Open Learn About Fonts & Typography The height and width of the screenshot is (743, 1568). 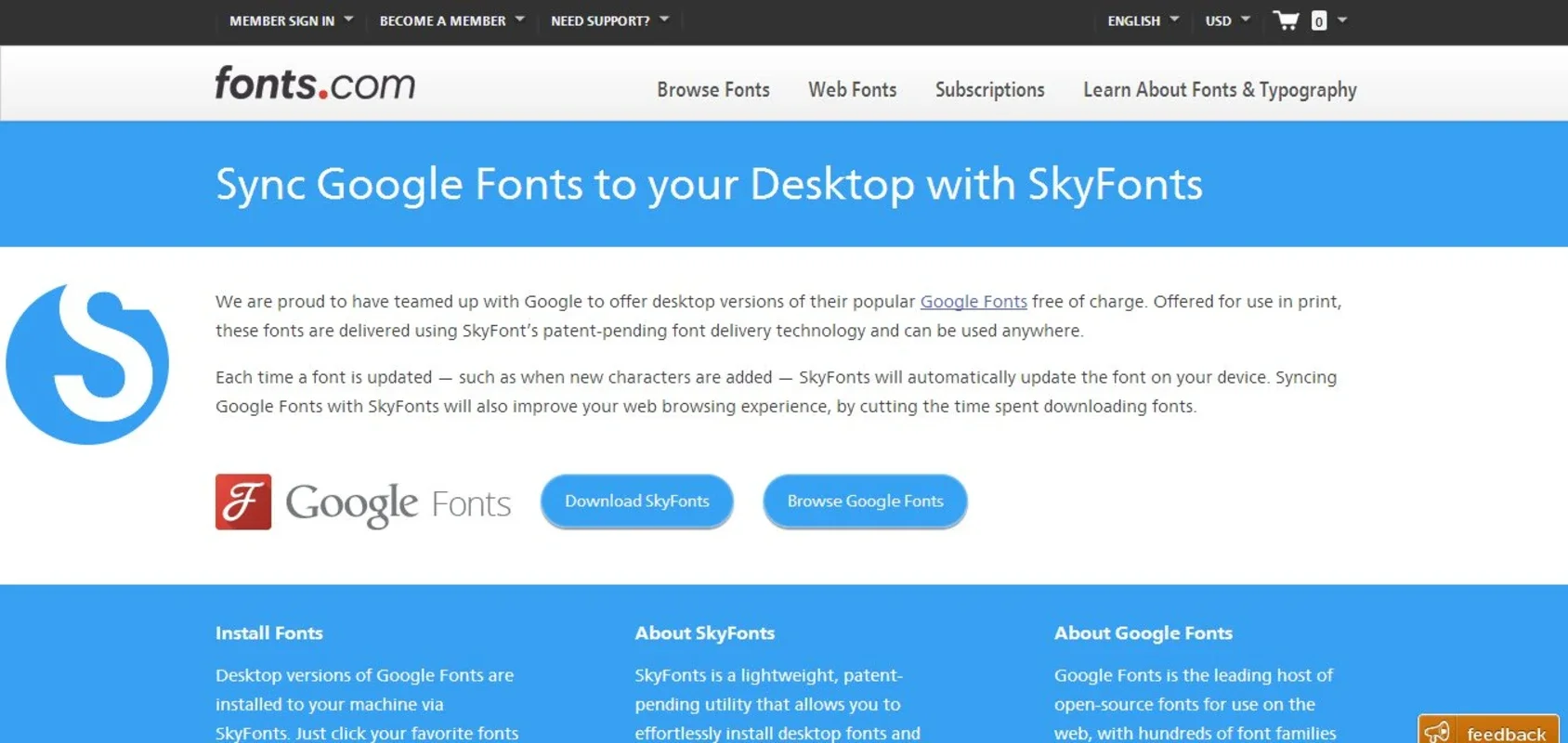point(1220,90)
